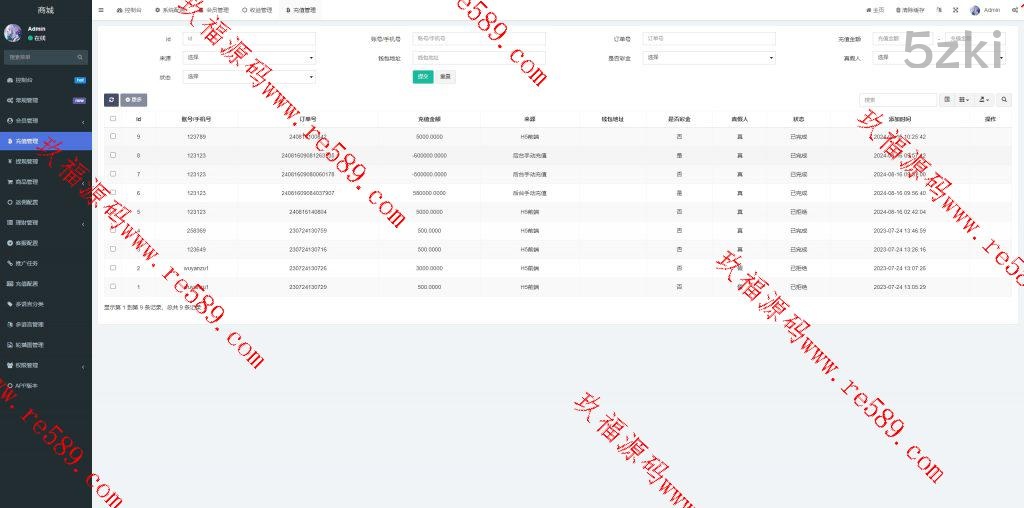Click the magnifier icon in sidebar search box
Viewport: 1024px width, 508px height.
[80, 57]
